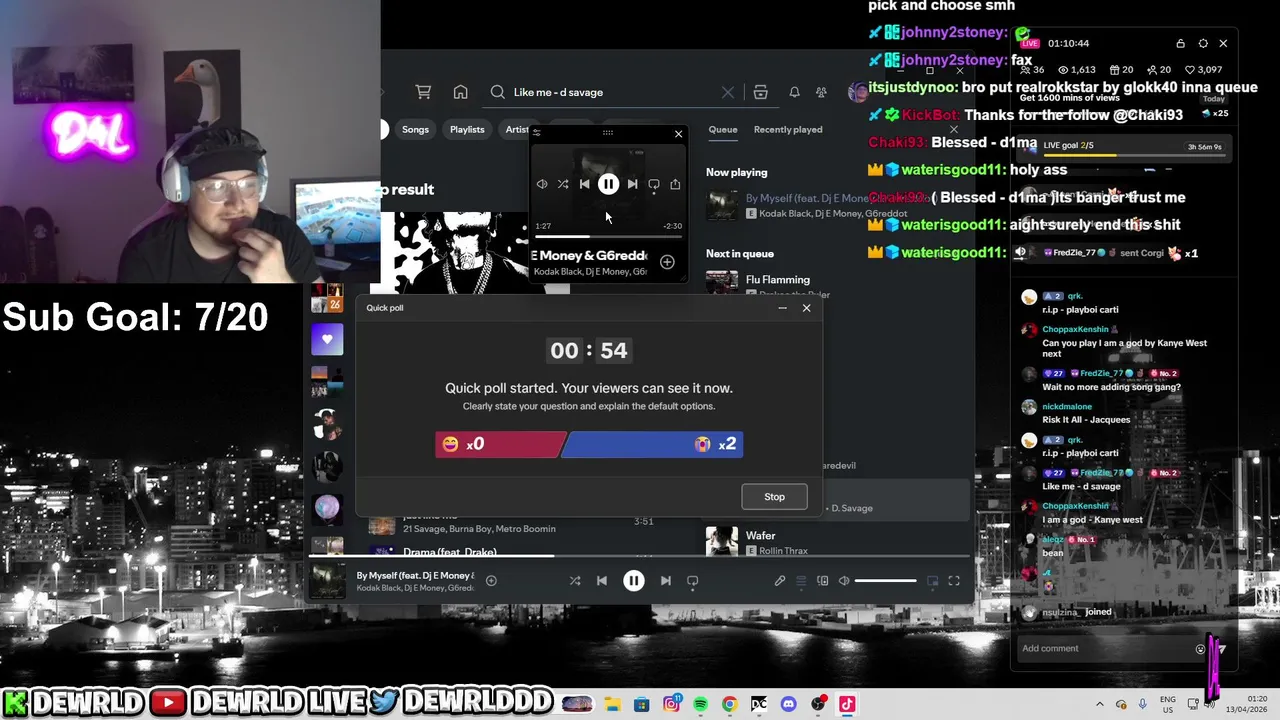
Task: Toggle shuffle in the mini player popup
Action: tap(563, 184)
